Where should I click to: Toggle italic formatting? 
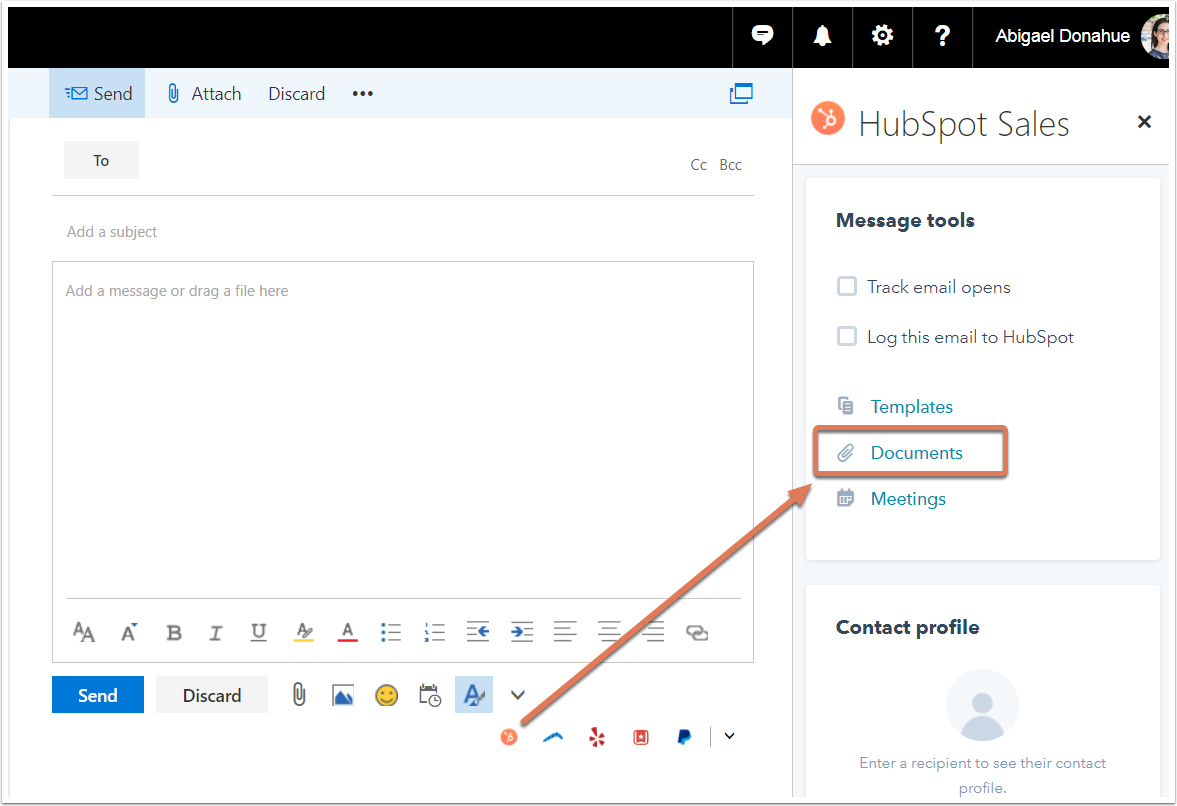click(215, 633)
